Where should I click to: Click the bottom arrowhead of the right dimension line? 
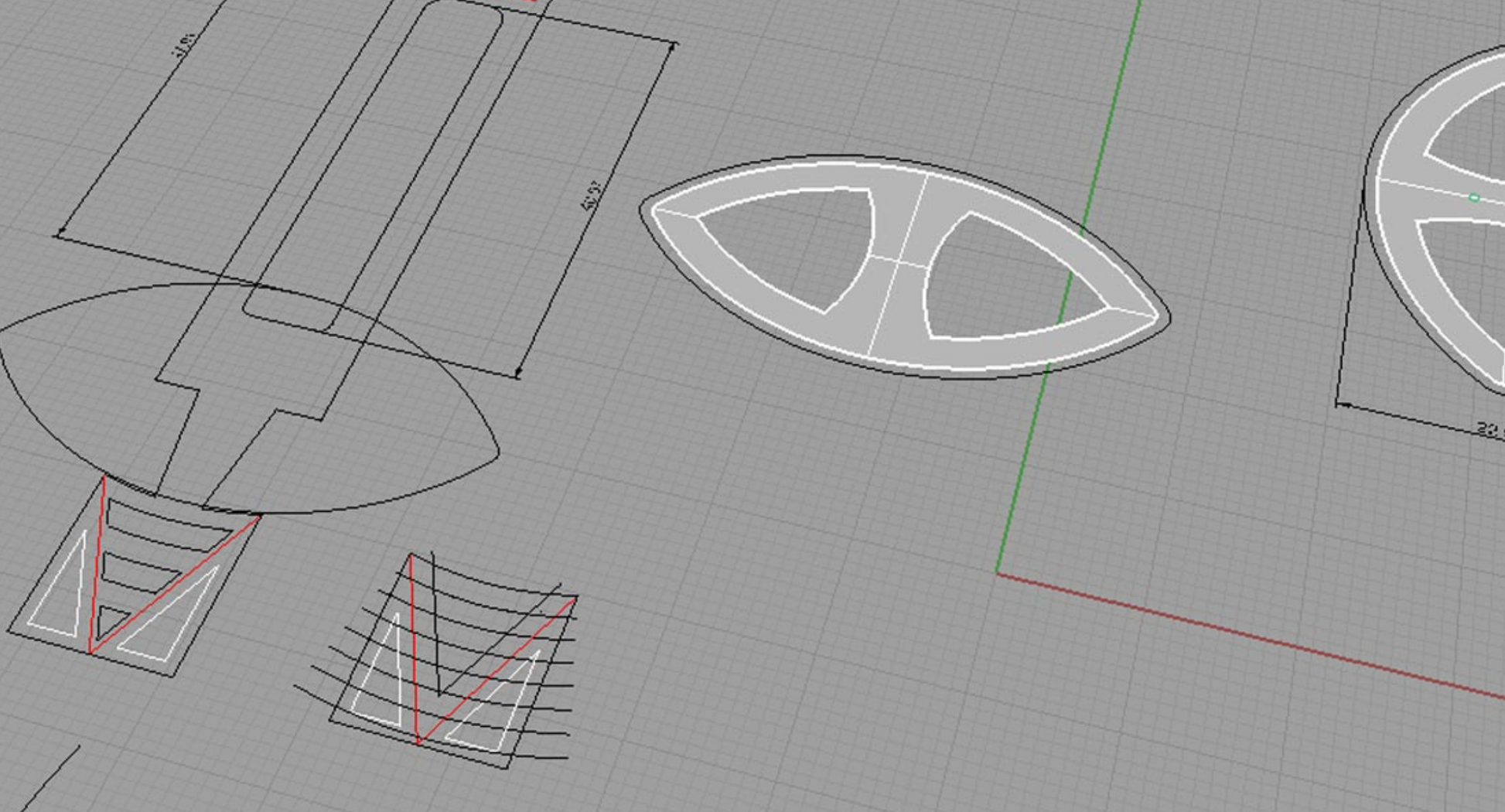tap(517, 374)
